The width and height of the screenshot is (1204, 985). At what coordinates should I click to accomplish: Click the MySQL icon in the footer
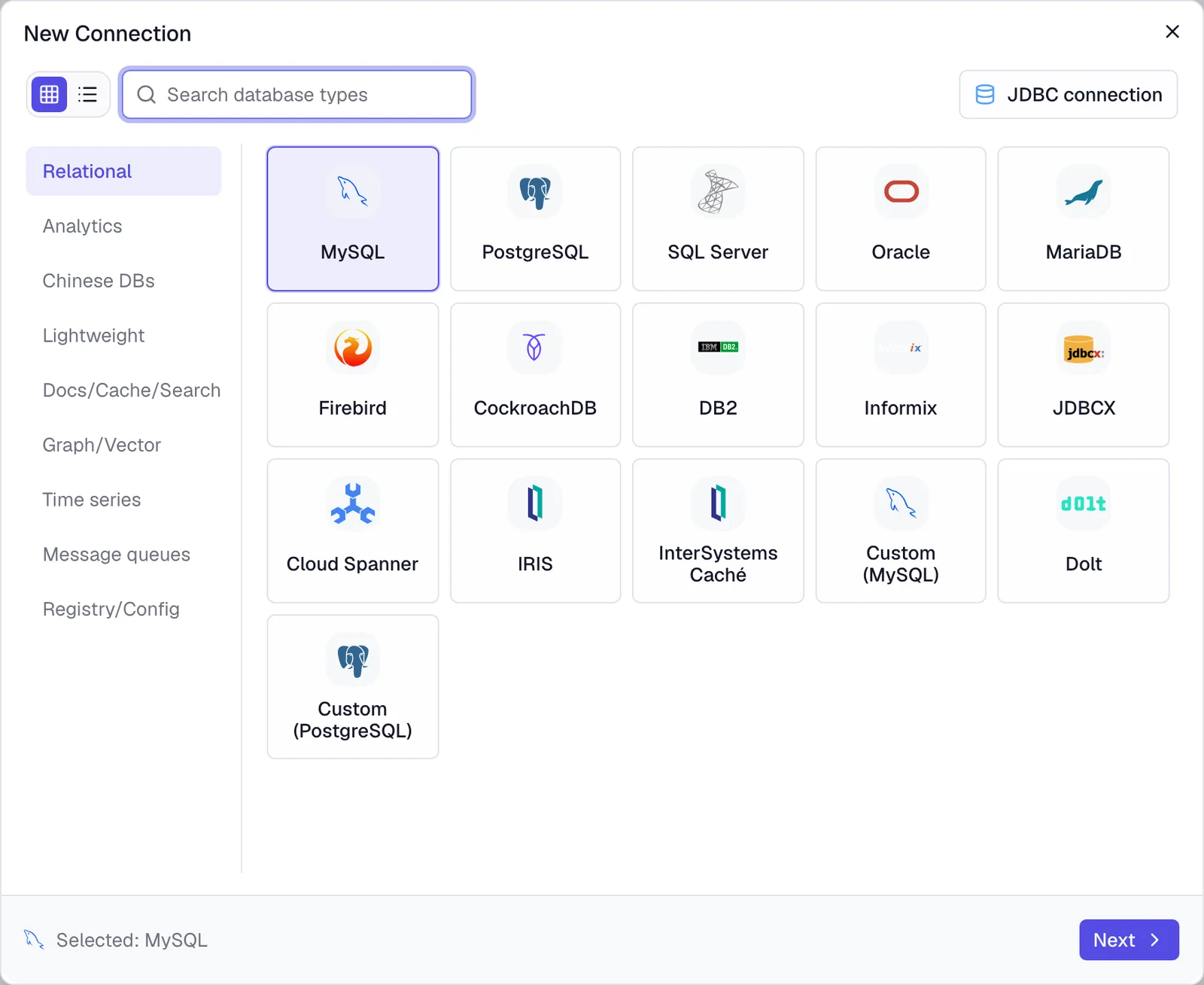click(x=34, y=939)
